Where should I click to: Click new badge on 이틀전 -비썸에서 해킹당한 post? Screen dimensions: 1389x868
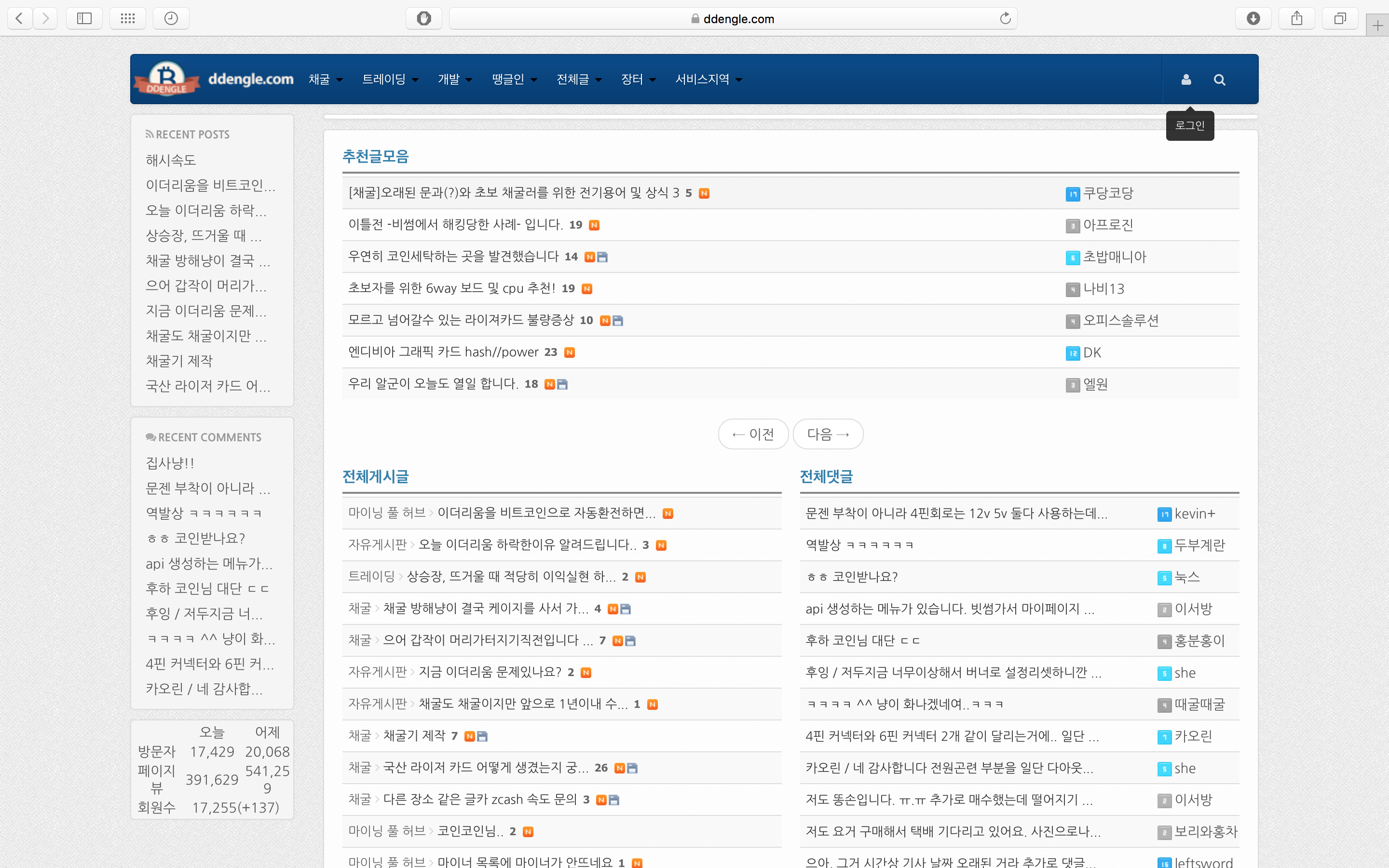594,225
